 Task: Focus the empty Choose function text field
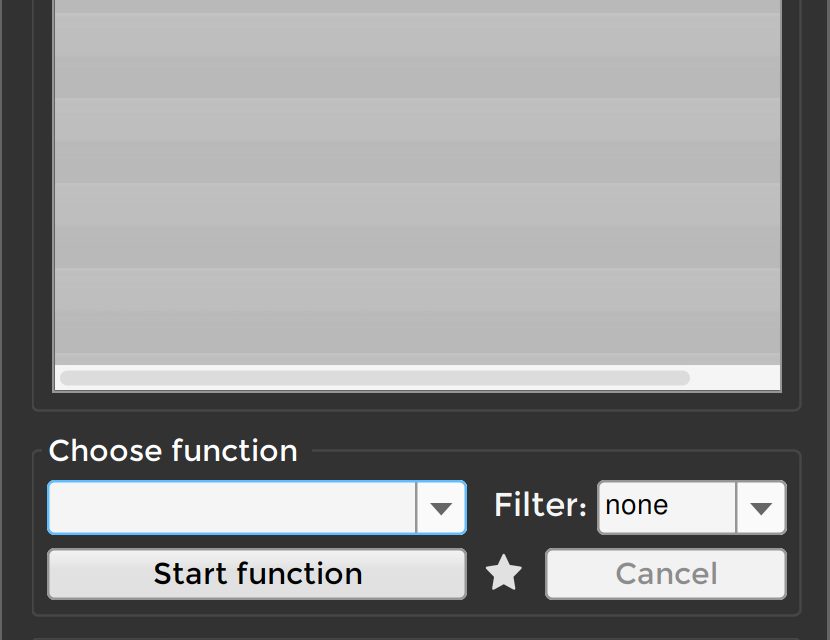click(x=232, y=508)
